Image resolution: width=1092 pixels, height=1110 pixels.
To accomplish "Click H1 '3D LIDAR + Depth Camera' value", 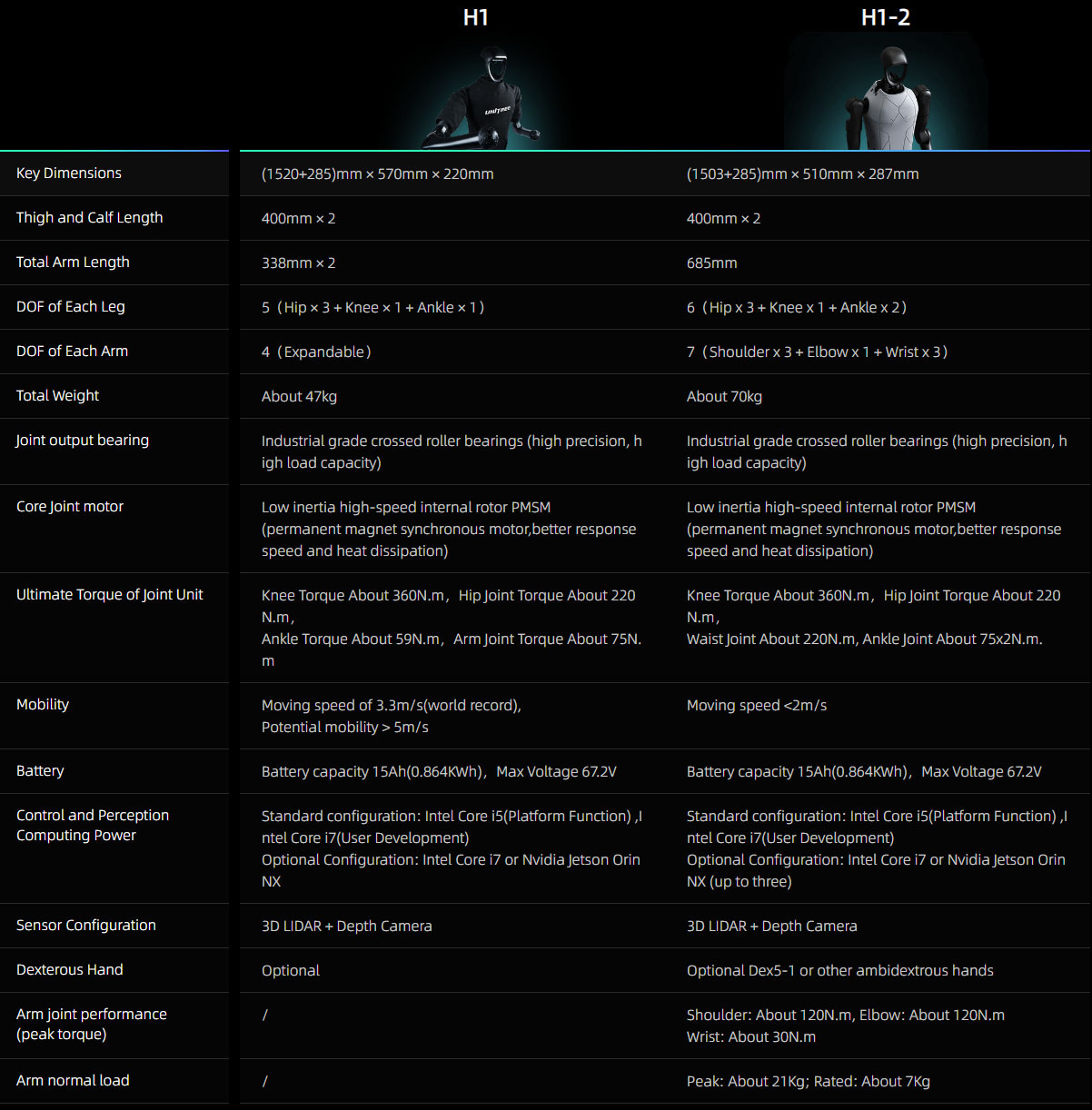I will tap(347, 926).
